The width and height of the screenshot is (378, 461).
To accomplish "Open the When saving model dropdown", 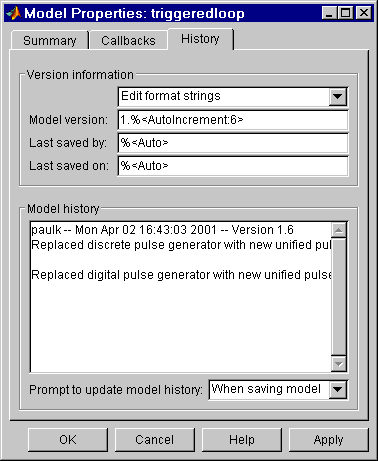I will [278, 389].
